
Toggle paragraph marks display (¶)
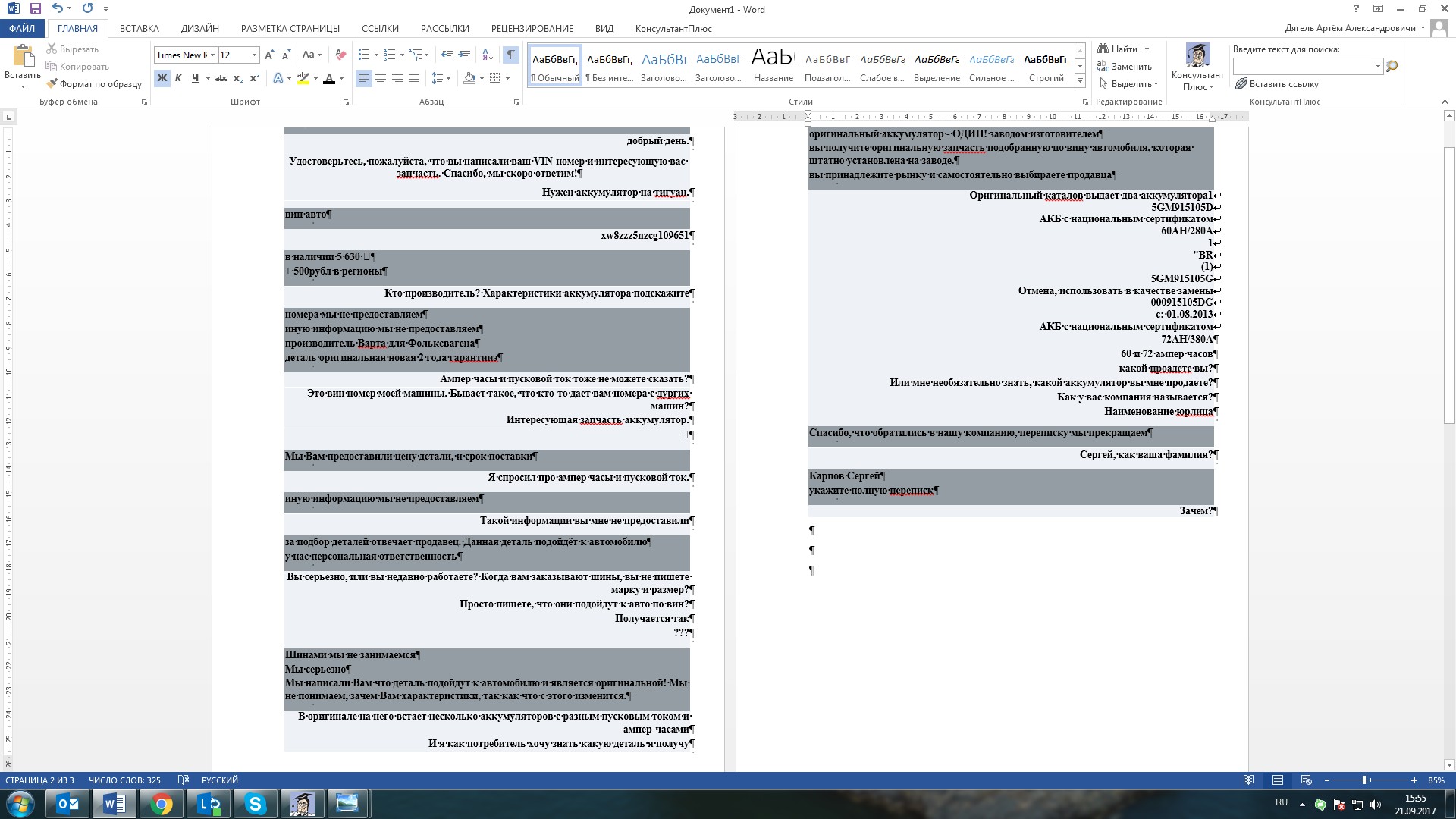[x=511, y=55]
